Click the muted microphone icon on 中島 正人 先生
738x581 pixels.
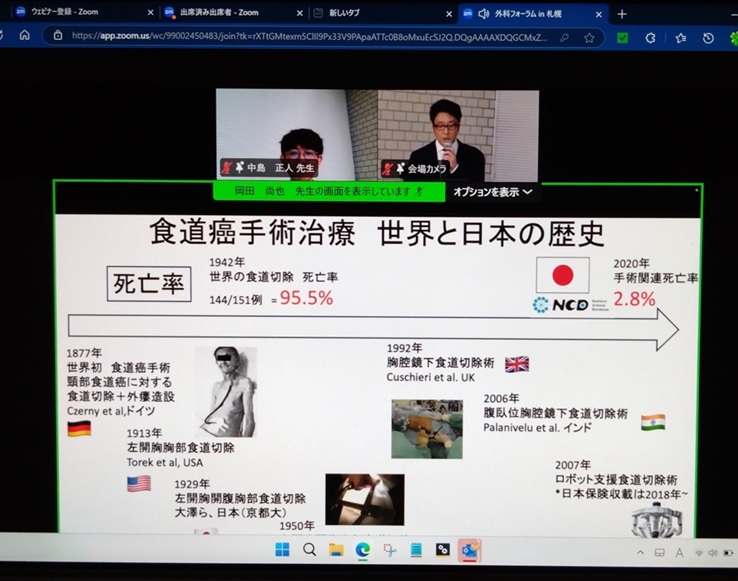227,168
